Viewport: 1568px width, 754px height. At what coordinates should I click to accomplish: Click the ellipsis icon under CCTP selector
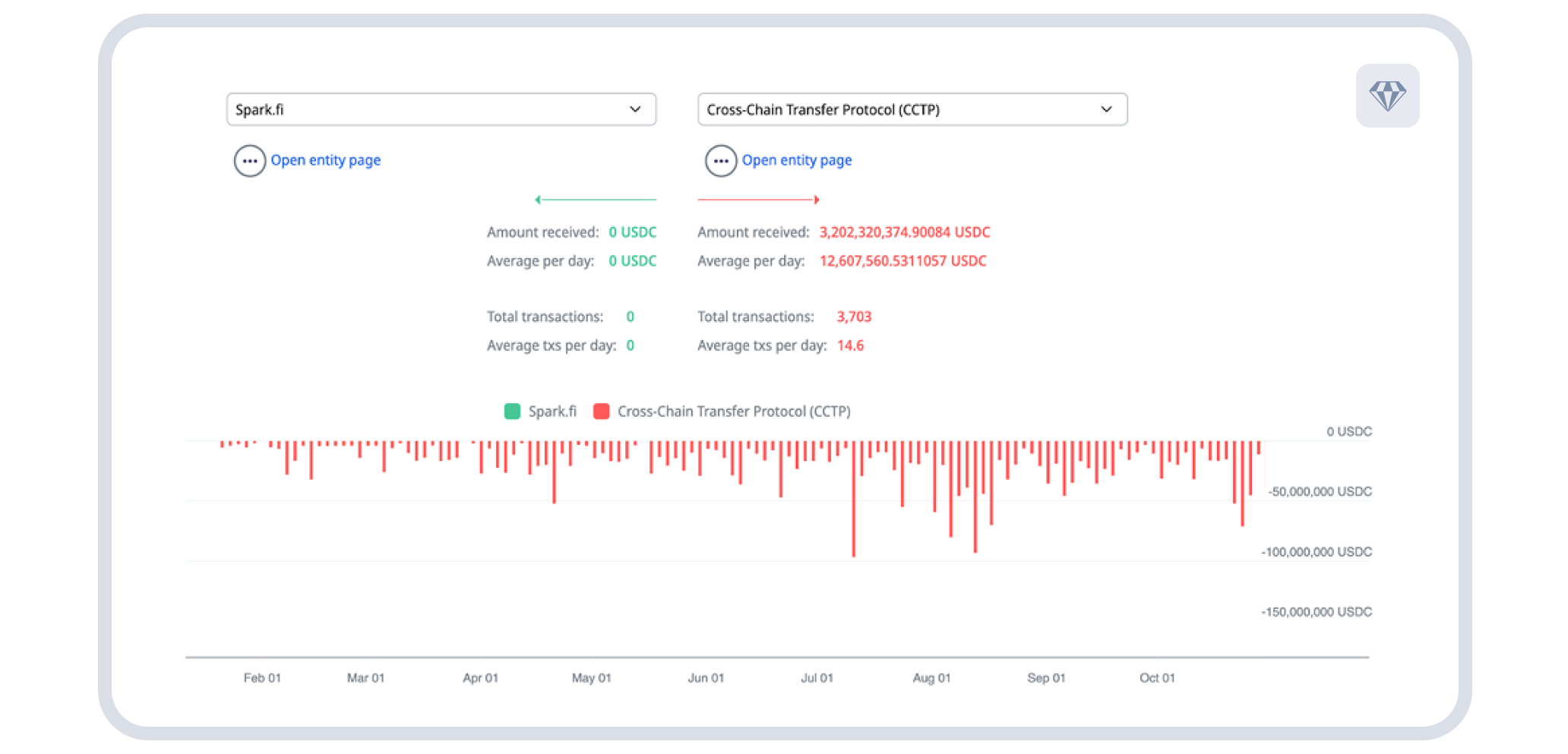click(x=721, y=161)
